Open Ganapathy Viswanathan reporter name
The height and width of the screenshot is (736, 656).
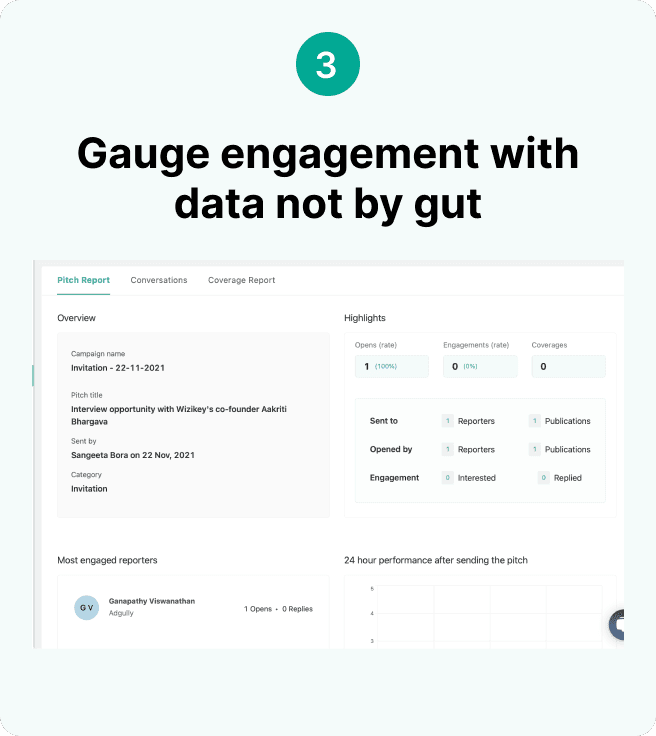click(152, 601)
